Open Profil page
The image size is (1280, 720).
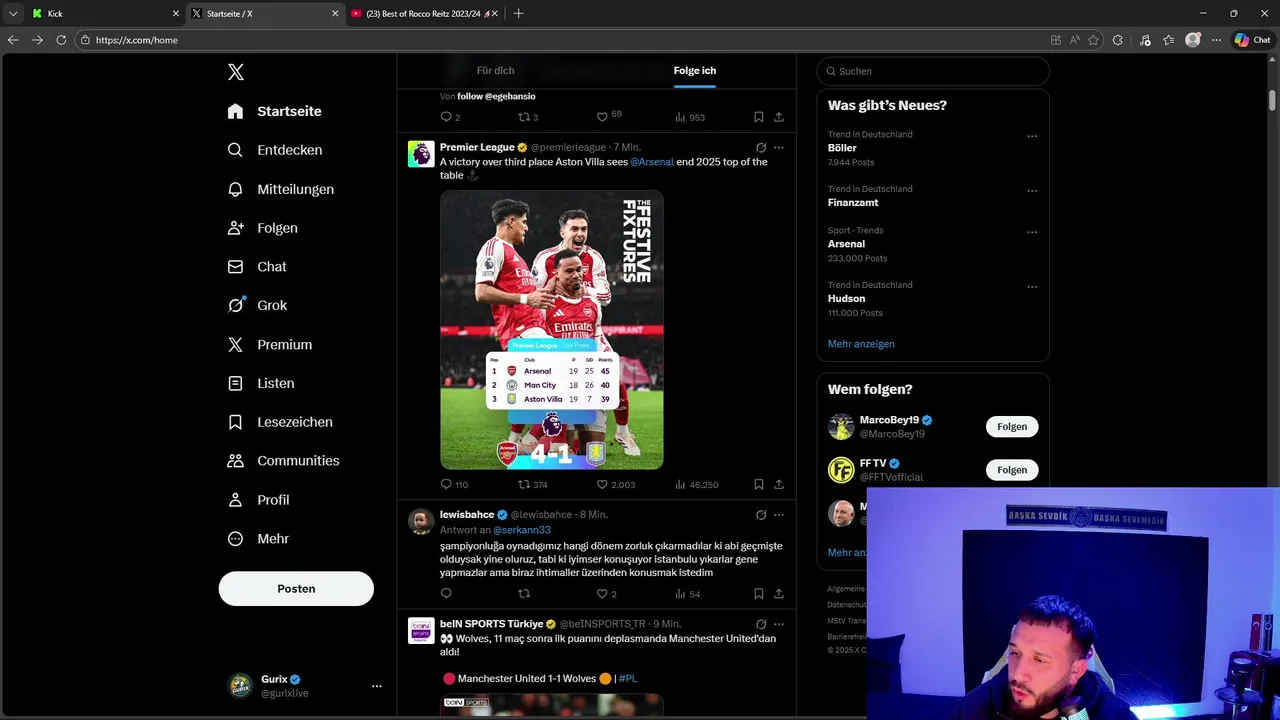[258, 500]
